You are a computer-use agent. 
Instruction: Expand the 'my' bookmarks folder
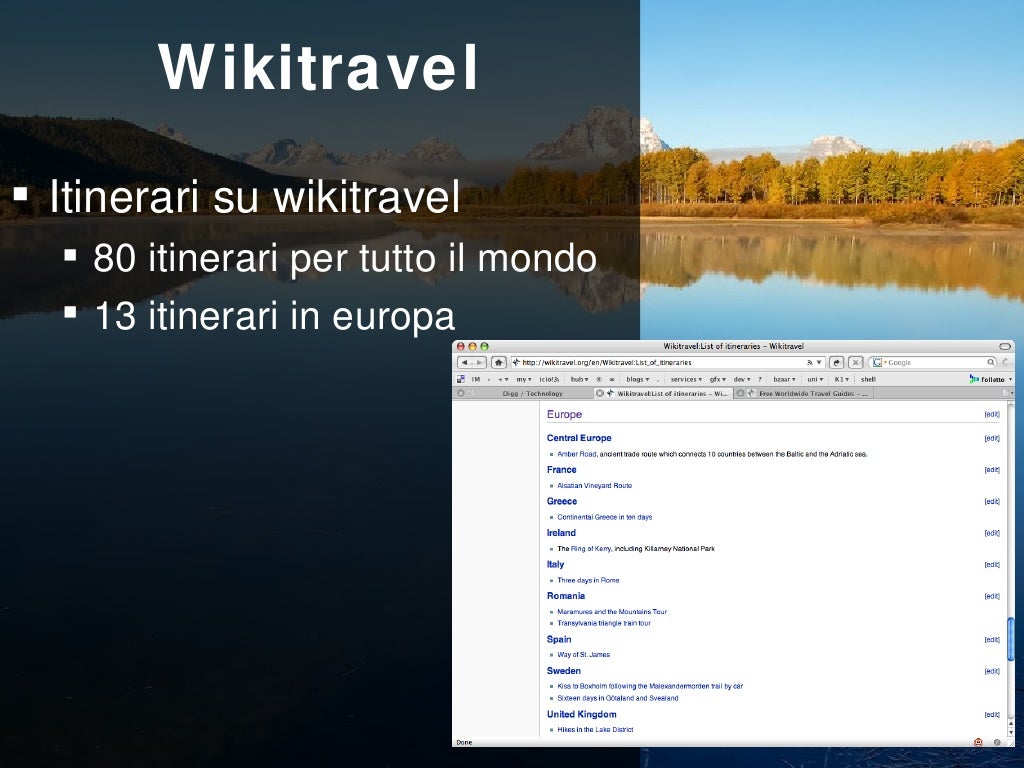523,379
